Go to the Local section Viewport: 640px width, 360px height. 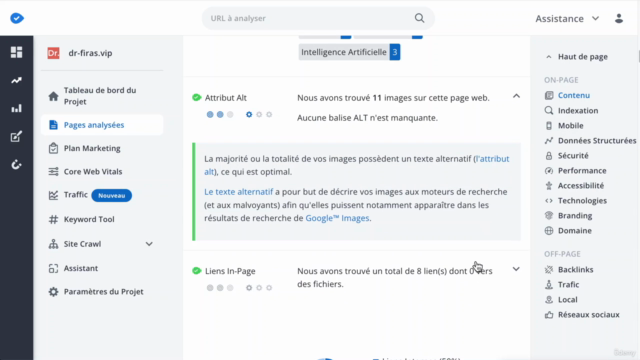(568, 300)
